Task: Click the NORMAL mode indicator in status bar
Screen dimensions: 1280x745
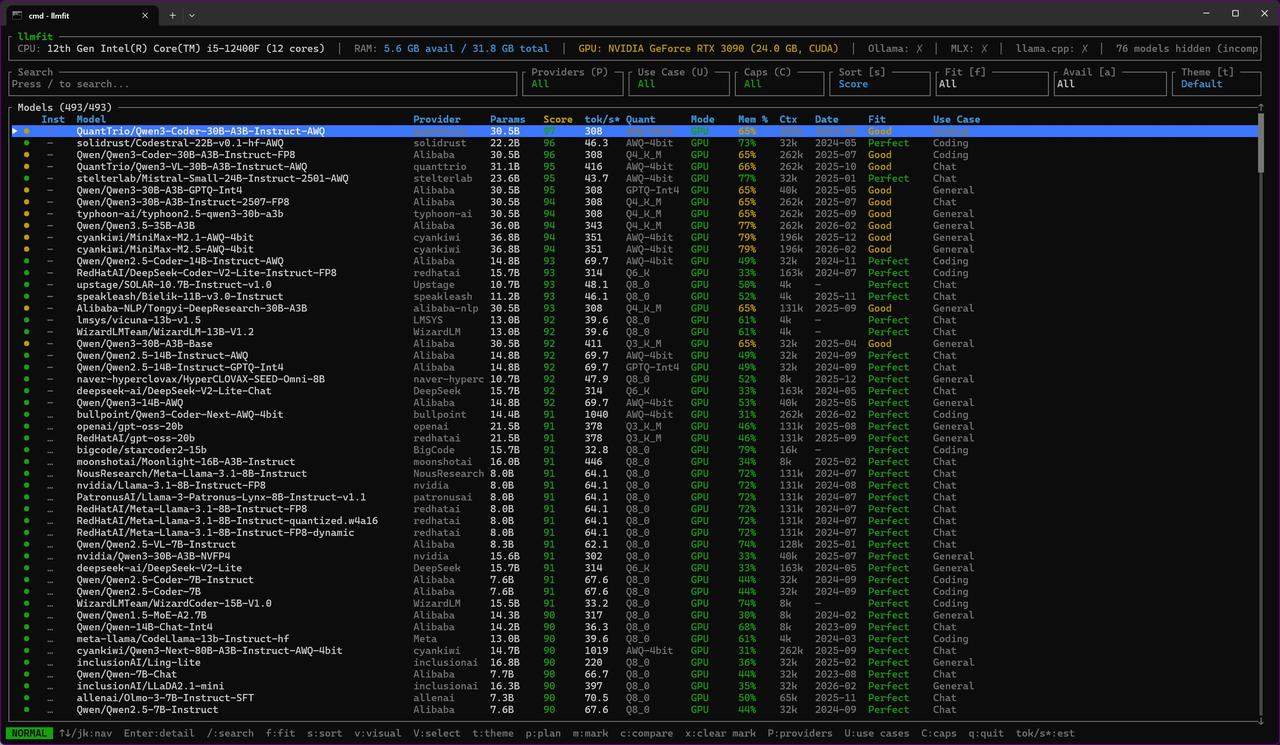Action: pyautogui.click(x=30, y=733)
